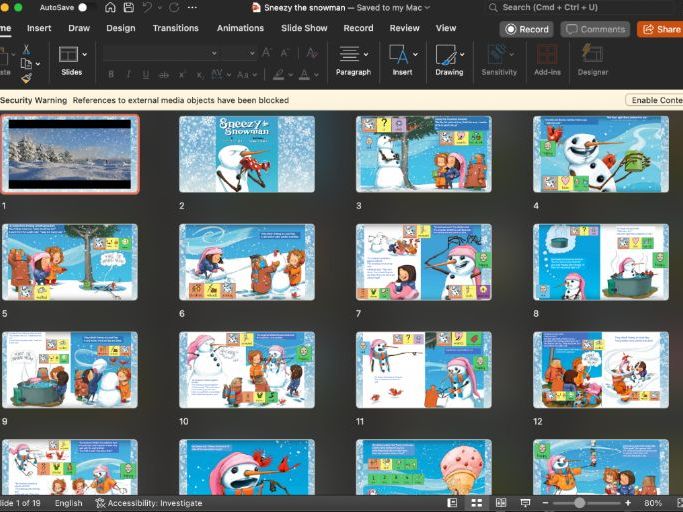
Task: Toggle Bold formatting
Action: [111, 75]
